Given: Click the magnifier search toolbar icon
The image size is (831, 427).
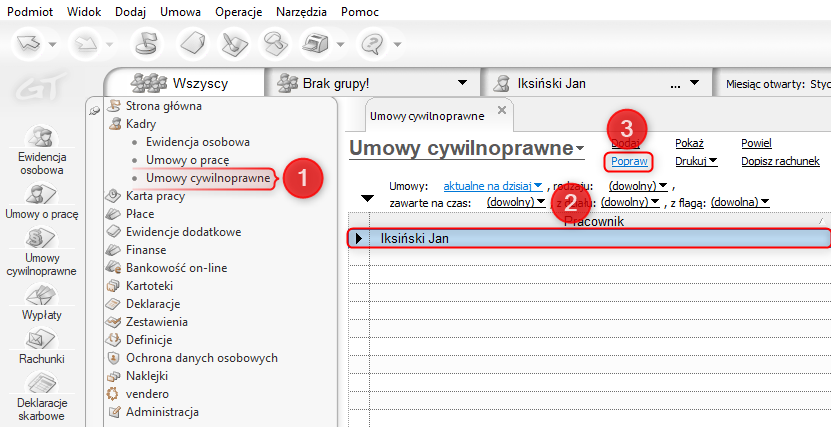Looking at the screenshot, I should [276, 43].
